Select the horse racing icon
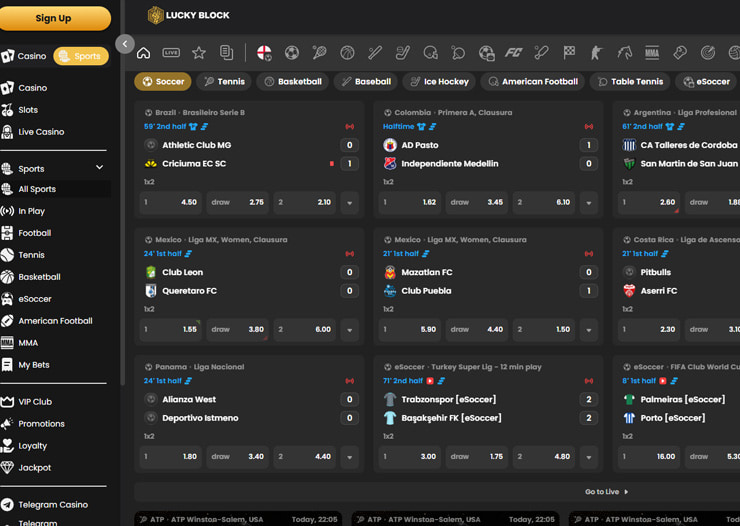 pyautogui.click(x=625, y=53)
